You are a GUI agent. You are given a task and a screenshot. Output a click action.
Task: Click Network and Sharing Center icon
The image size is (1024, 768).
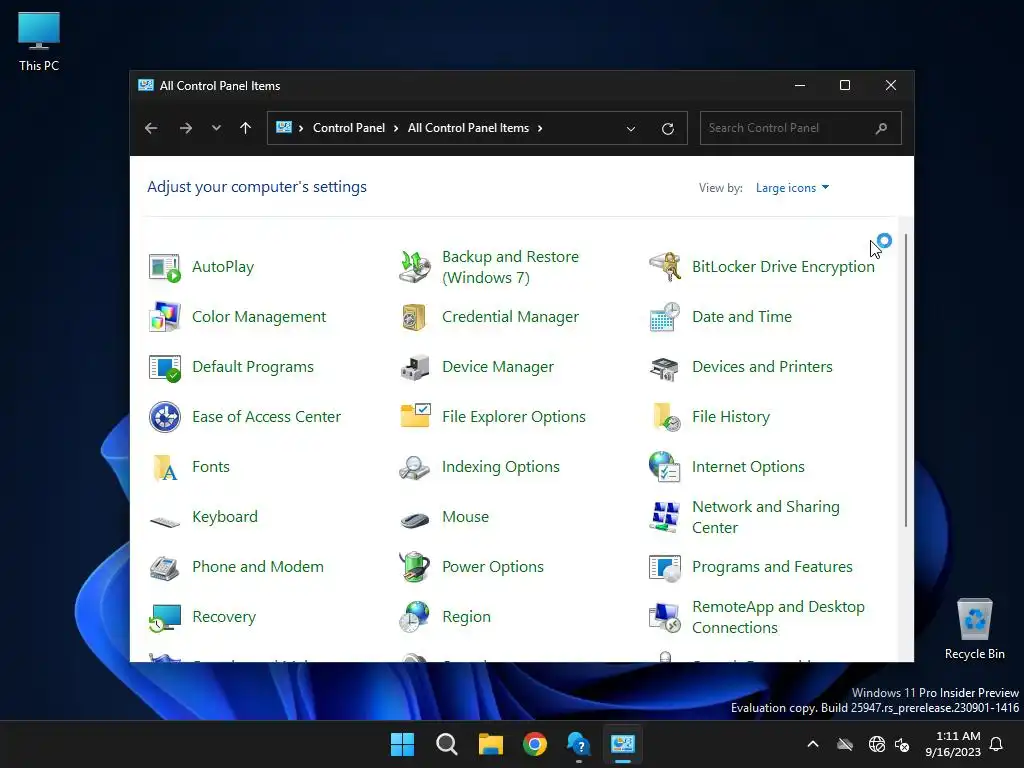click(665, 517)
